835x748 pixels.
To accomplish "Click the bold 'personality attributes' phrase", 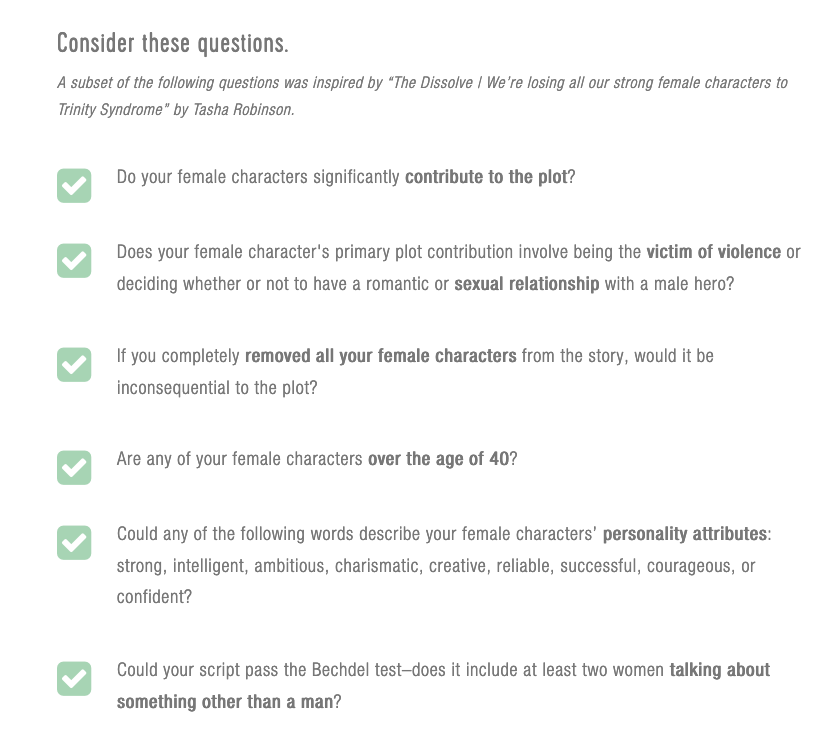I will (684, 534).
